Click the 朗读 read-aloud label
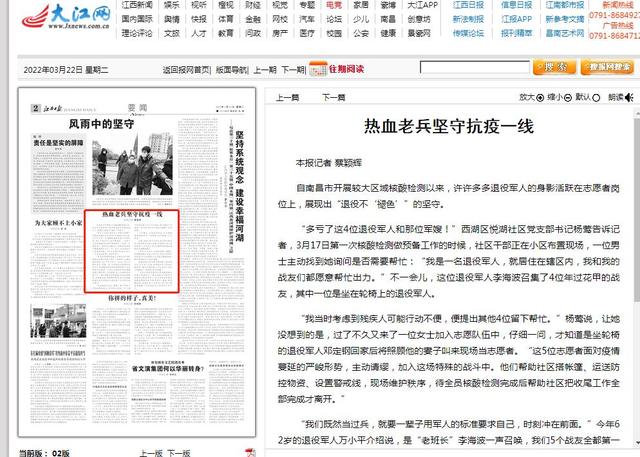 (x=616, y=98)
